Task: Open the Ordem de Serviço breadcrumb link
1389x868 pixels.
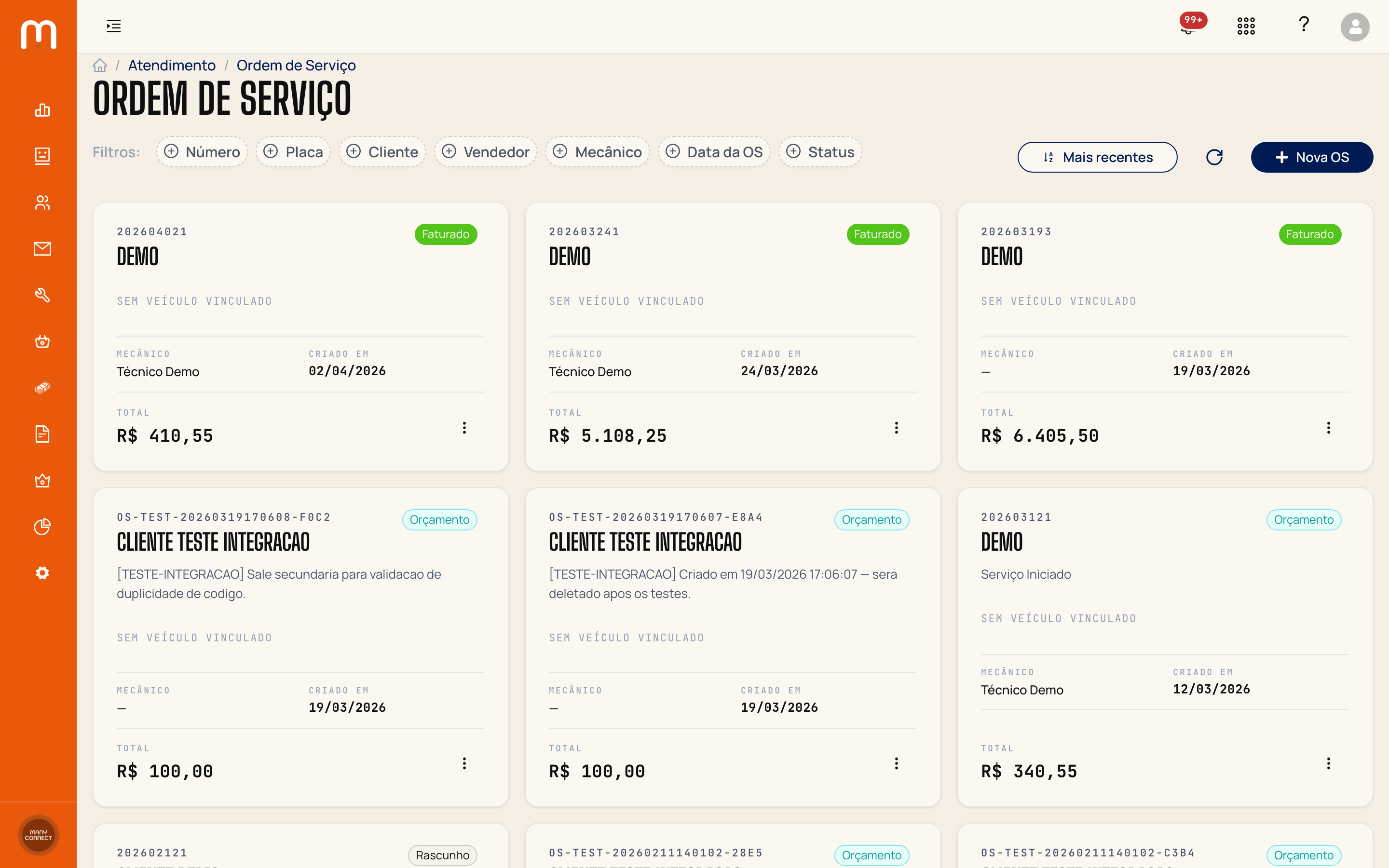Action: tap(296, 66)
